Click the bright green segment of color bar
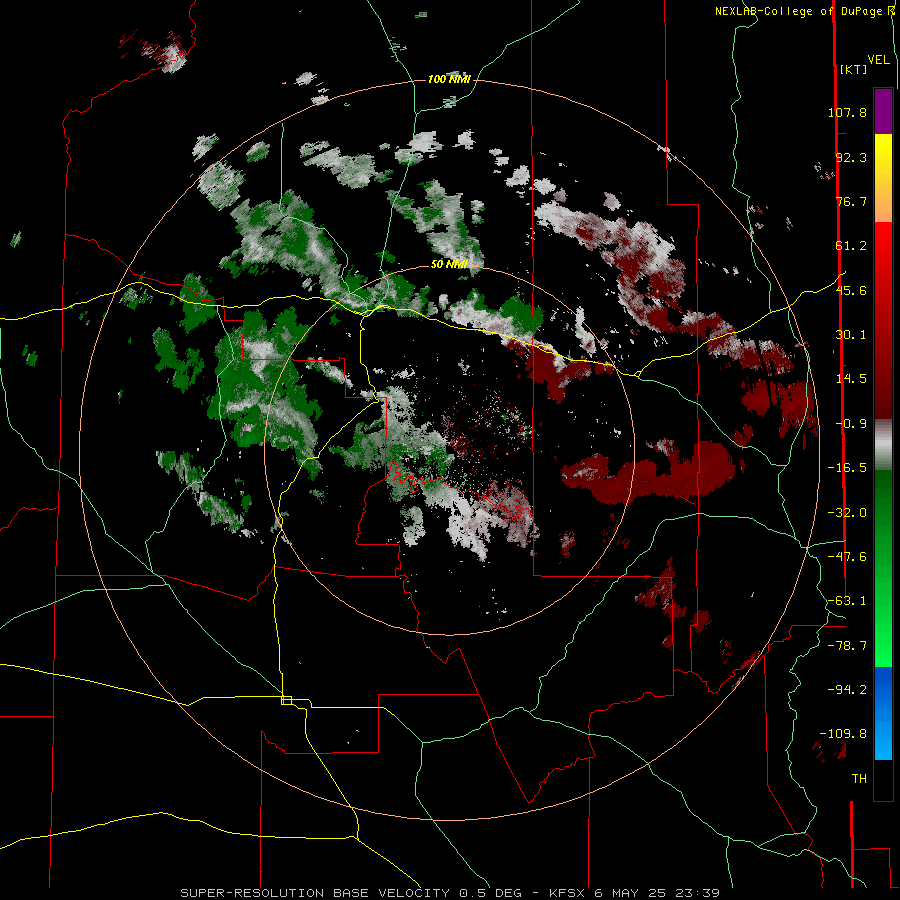900x900 pixels. coord(883,620)
